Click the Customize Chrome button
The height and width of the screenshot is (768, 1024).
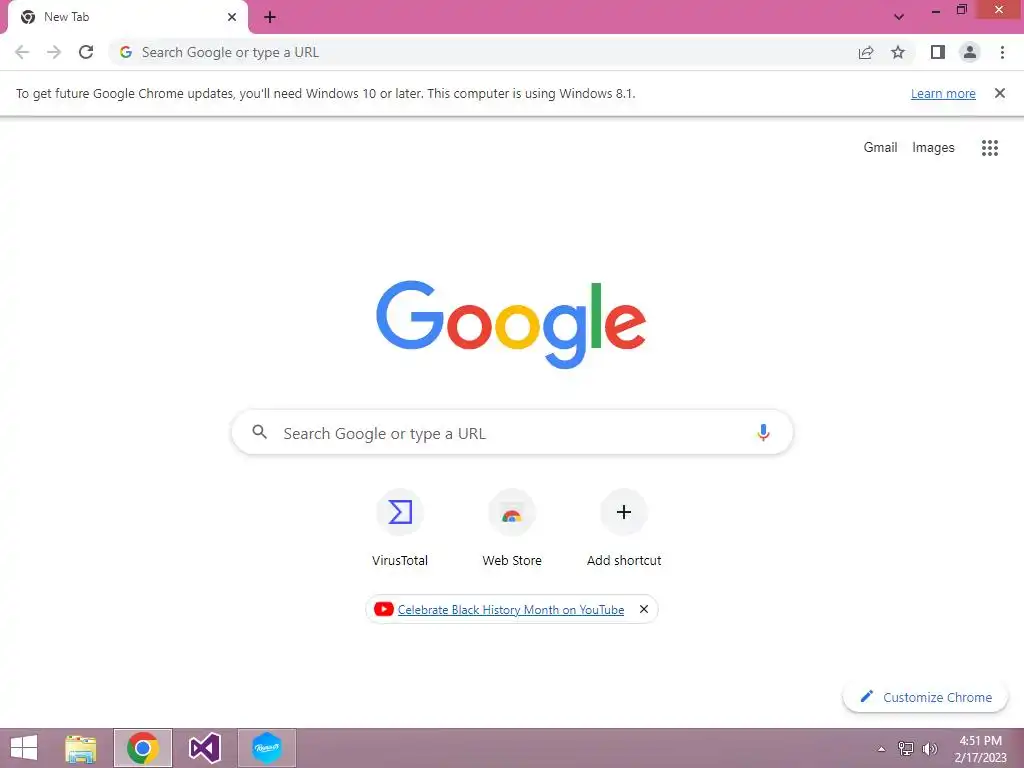click(x=925, y=697)
